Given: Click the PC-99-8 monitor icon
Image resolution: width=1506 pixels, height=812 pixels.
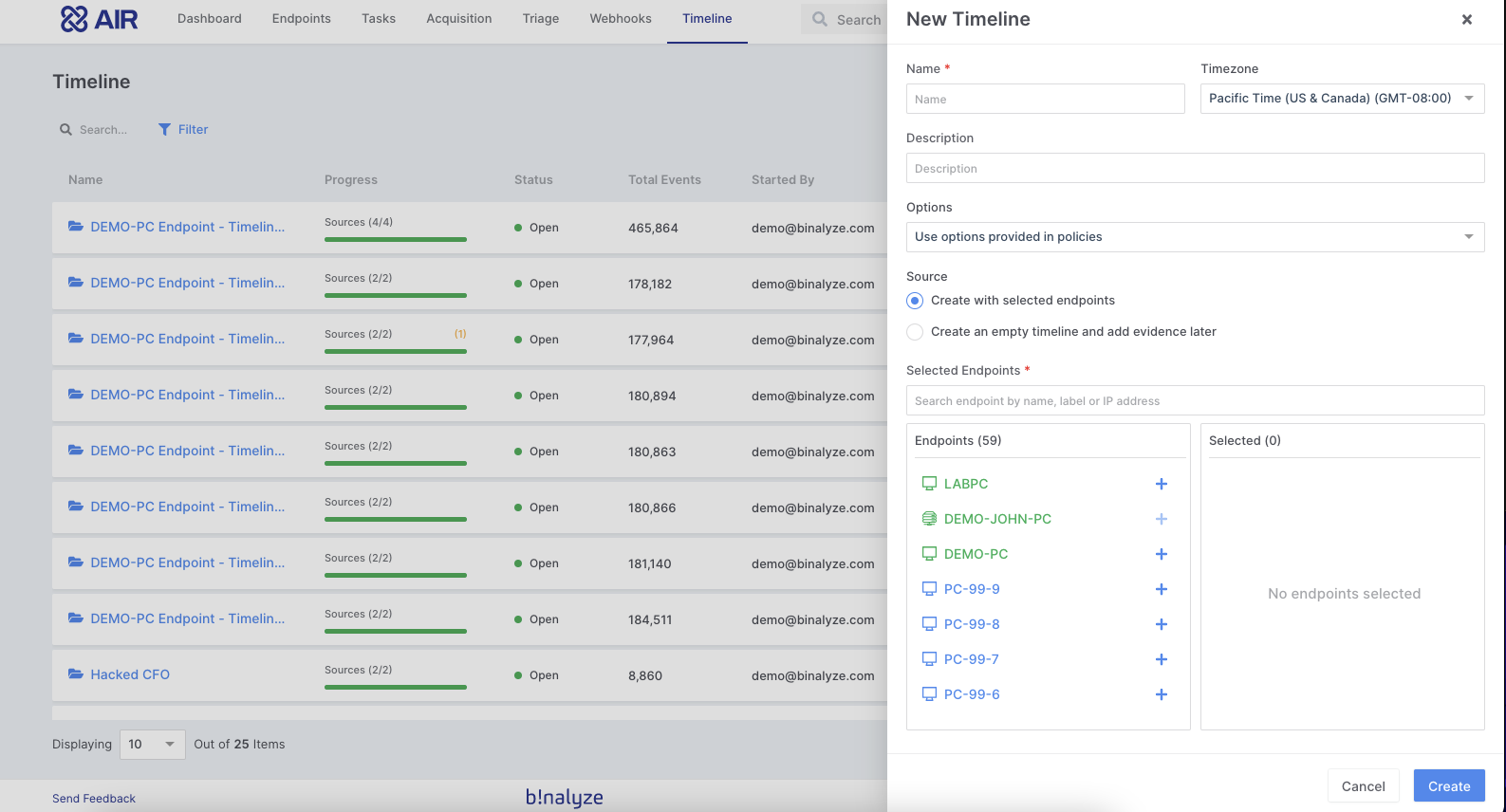Looking at the screenshot, I should (x=929, y=624).
